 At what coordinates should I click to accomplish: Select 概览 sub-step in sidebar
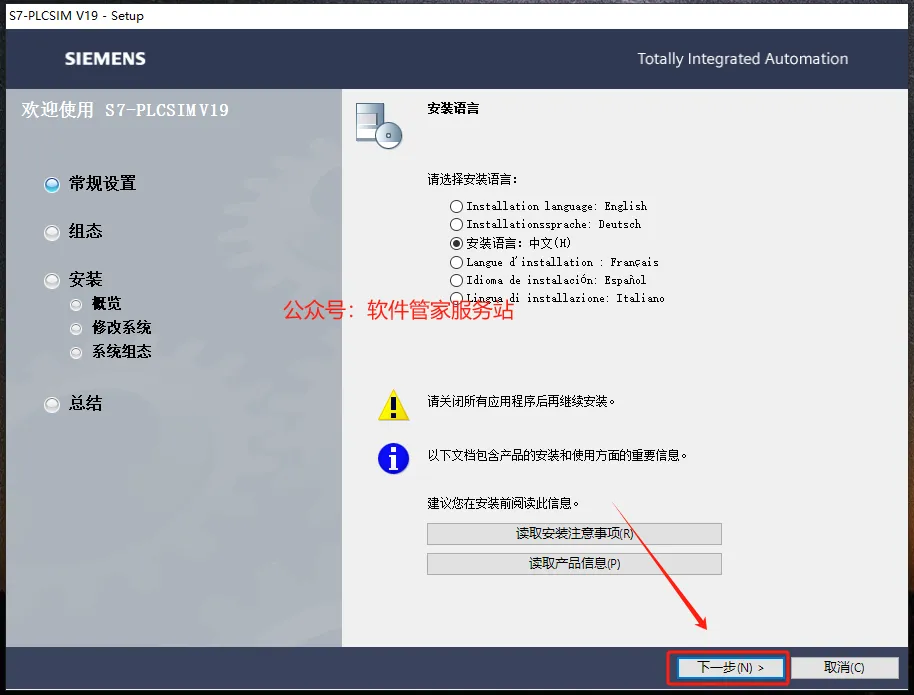click(x=96, y=304)
